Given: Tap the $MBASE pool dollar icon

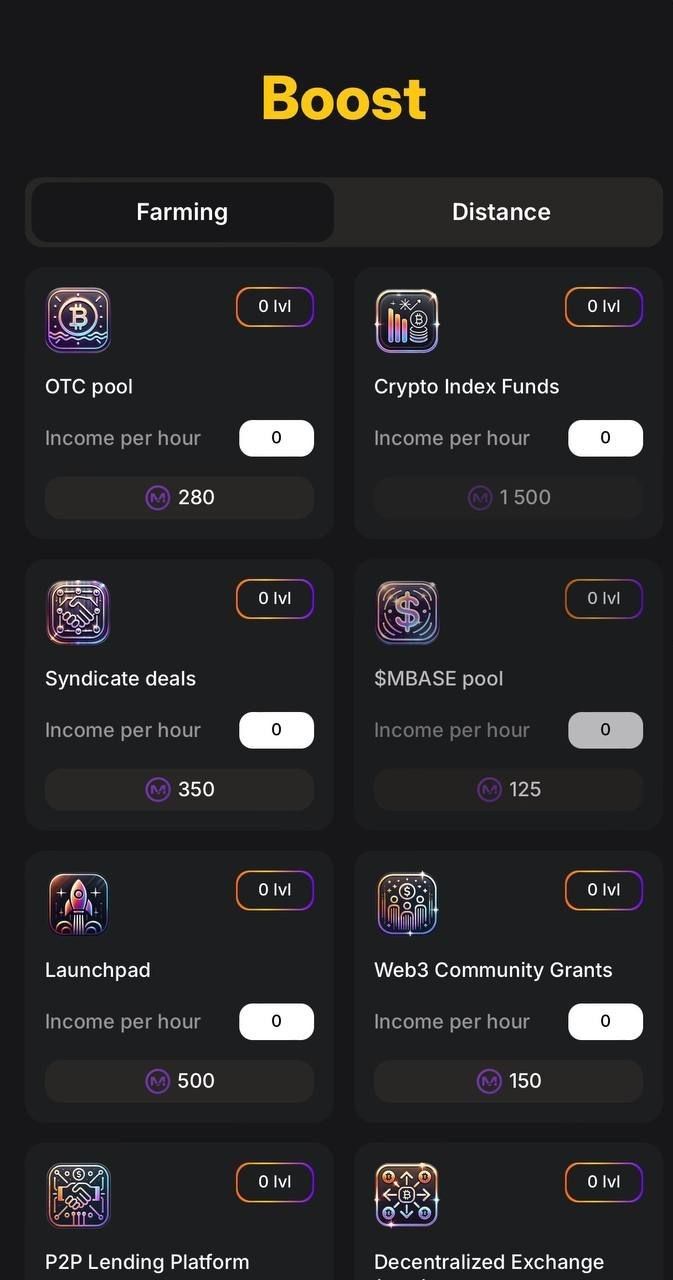Looking at the screenshot, I should (x=407, y=612).
